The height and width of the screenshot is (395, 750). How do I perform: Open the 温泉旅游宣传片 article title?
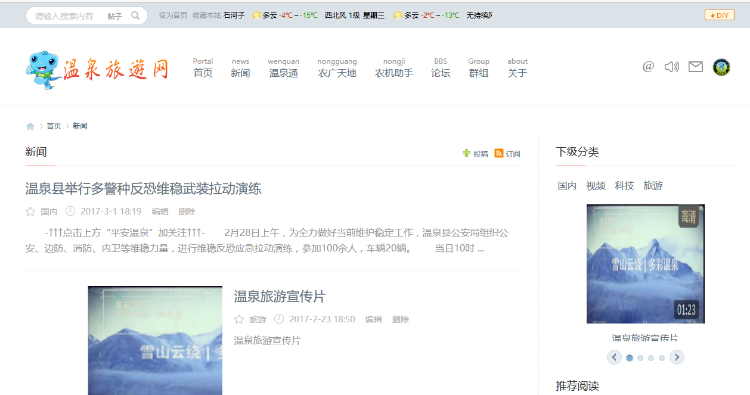(x=279, y=296)
